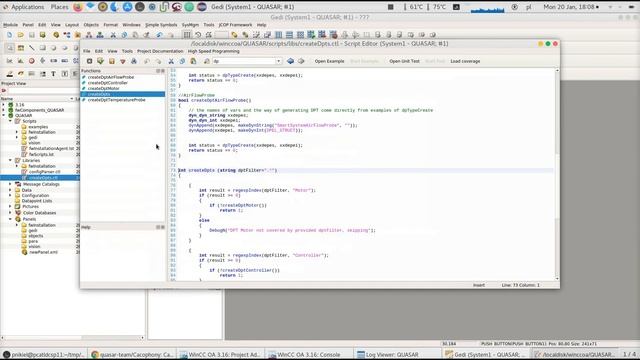Click the blue search-next arrow icon in Script Editor
The image size is (640, 360).
pos(290,61)
